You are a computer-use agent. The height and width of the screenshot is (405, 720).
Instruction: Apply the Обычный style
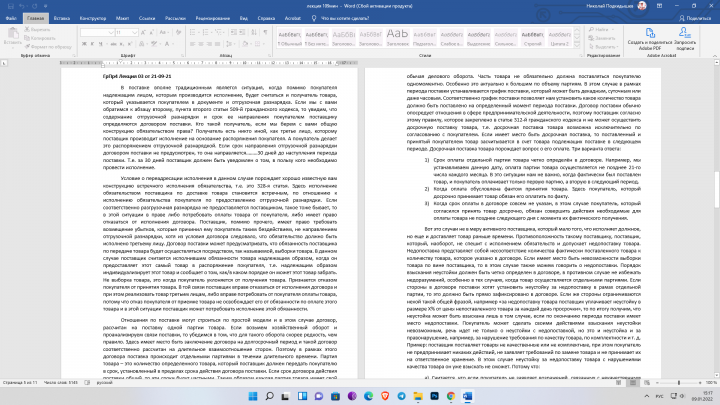pyautogui.click(x=289, y=38)
